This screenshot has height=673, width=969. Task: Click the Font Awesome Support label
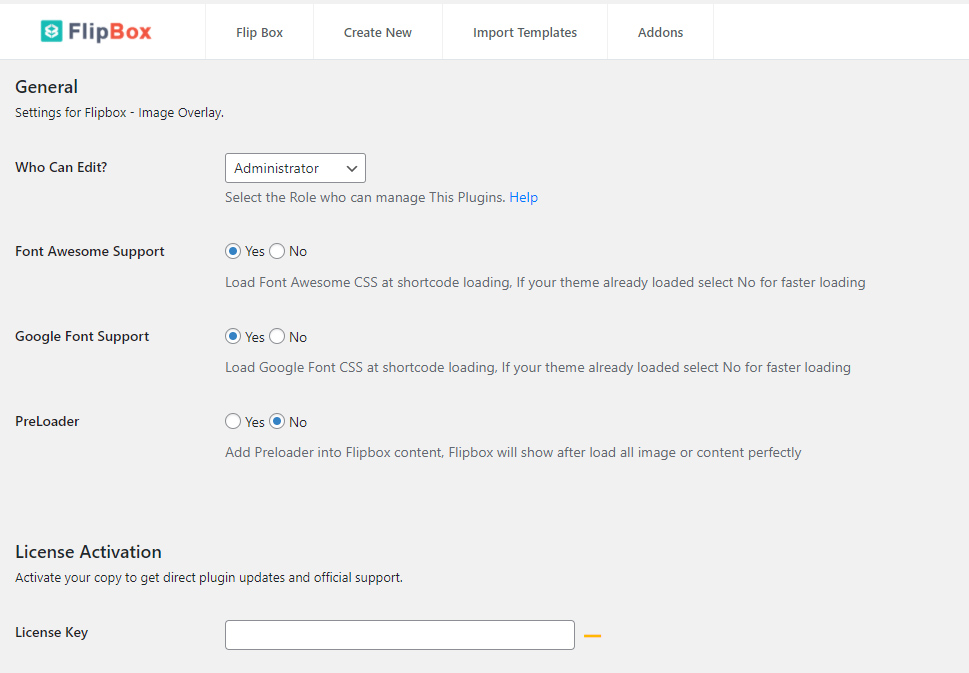90,252
